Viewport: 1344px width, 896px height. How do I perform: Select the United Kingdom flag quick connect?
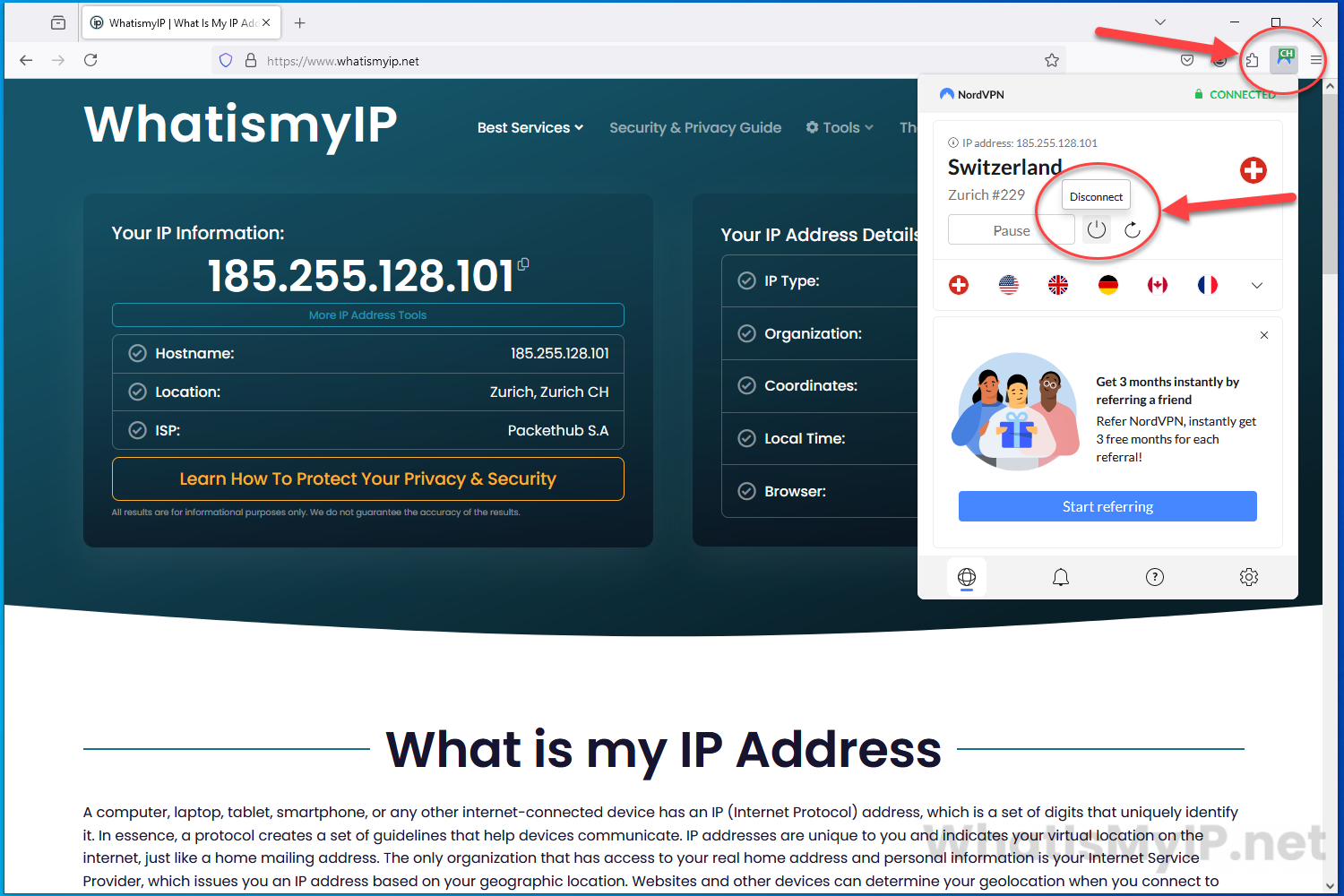pos(1058,285)
